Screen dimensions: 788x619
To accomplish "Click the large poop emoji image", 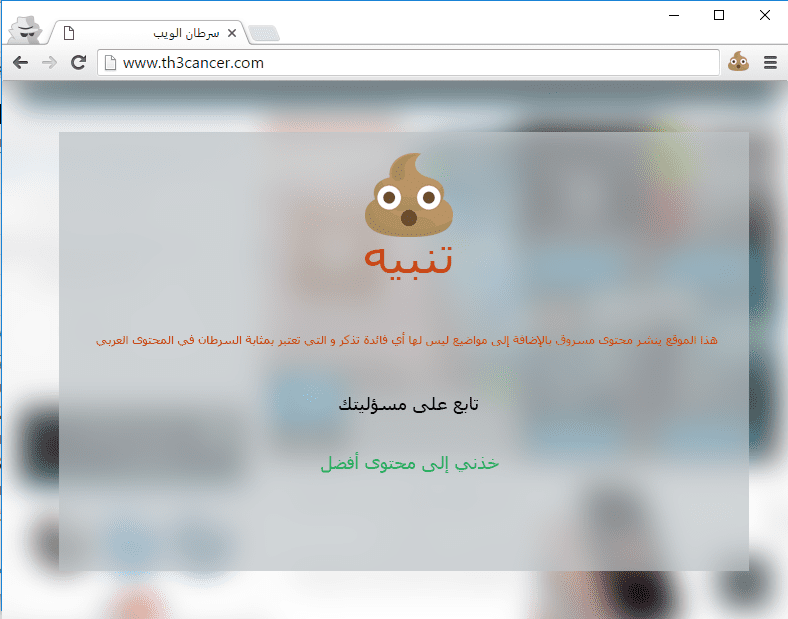I will click(x=409, y=195).
